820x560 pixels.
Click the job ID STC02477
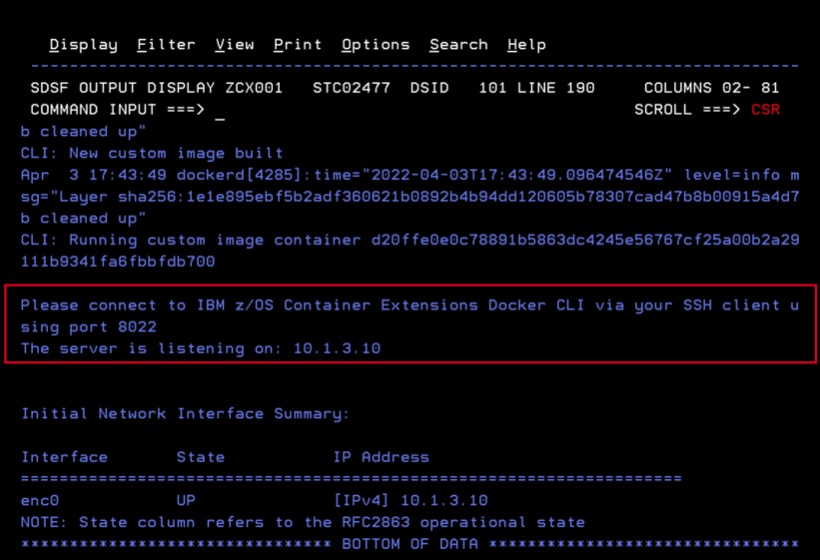(x=351, y=88)
